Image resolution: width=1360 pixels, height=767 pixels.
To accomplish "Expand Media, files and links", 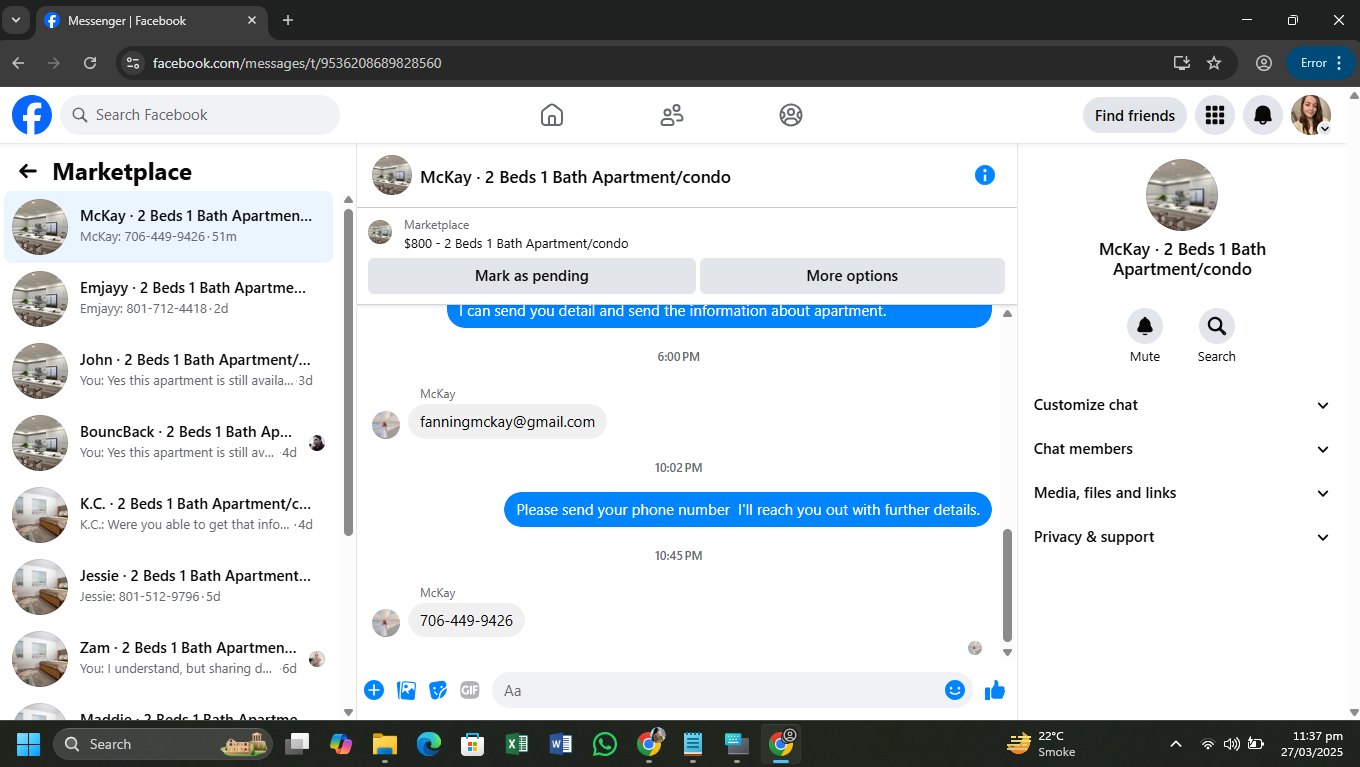I will click(1182, 493).
